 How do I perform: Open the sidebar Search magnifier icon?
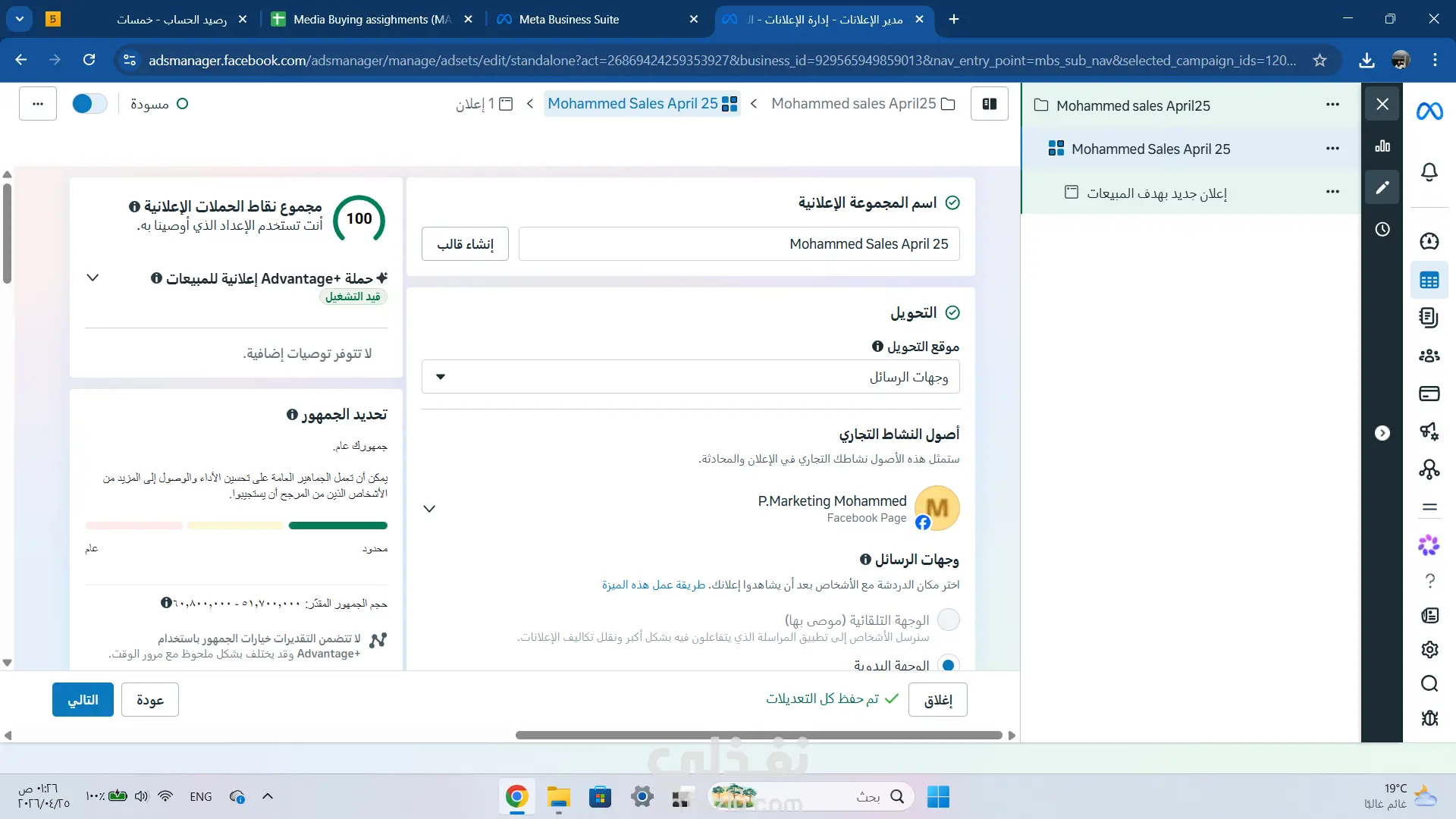pyautogui.click(x=1429, y=683)
